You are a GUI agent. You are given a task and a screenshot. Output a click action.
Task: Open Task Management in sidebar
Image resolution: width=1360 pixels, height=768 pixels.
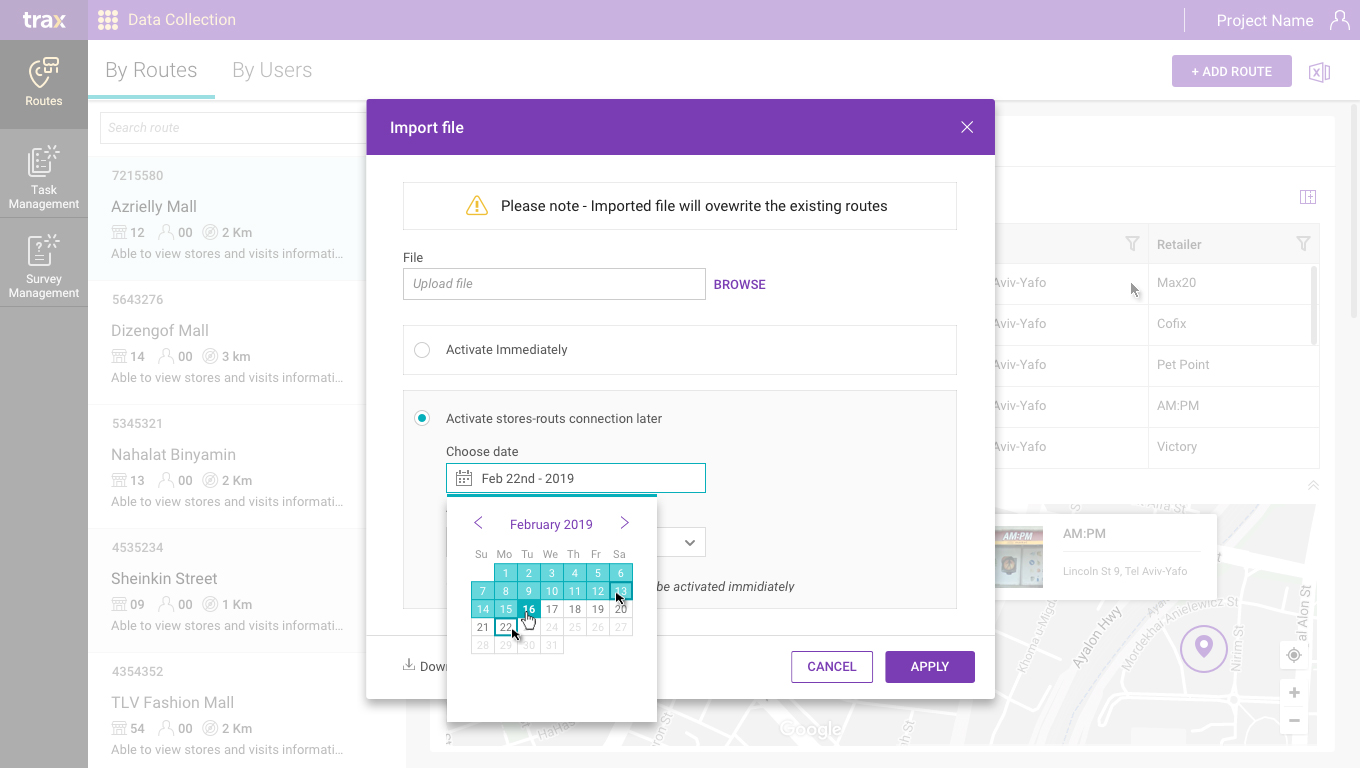coord(43,177)
